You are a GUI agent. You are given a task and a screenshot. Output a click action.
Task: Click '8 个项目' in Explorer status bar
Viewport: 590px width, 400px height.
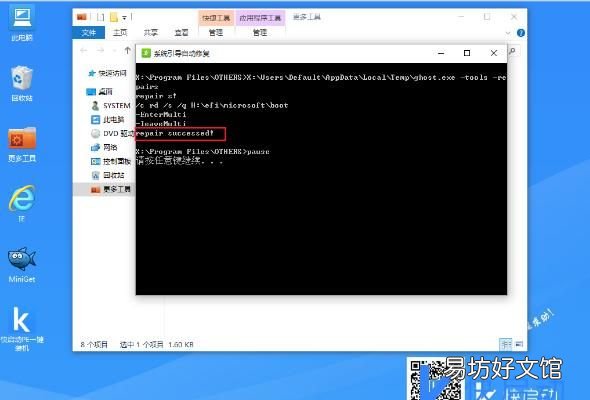click(94, 344)
